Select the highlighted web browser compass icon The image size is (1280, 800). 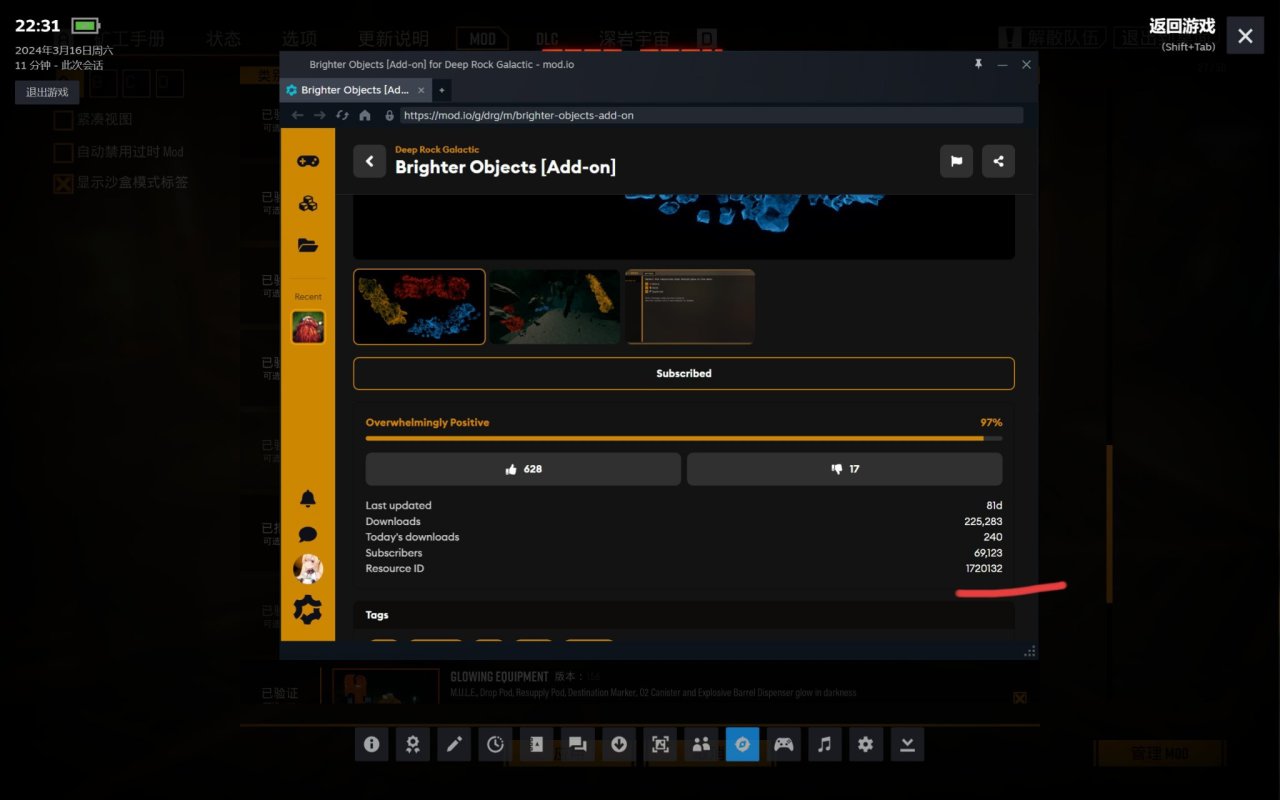pyautogui.click(x=742, y=744)
